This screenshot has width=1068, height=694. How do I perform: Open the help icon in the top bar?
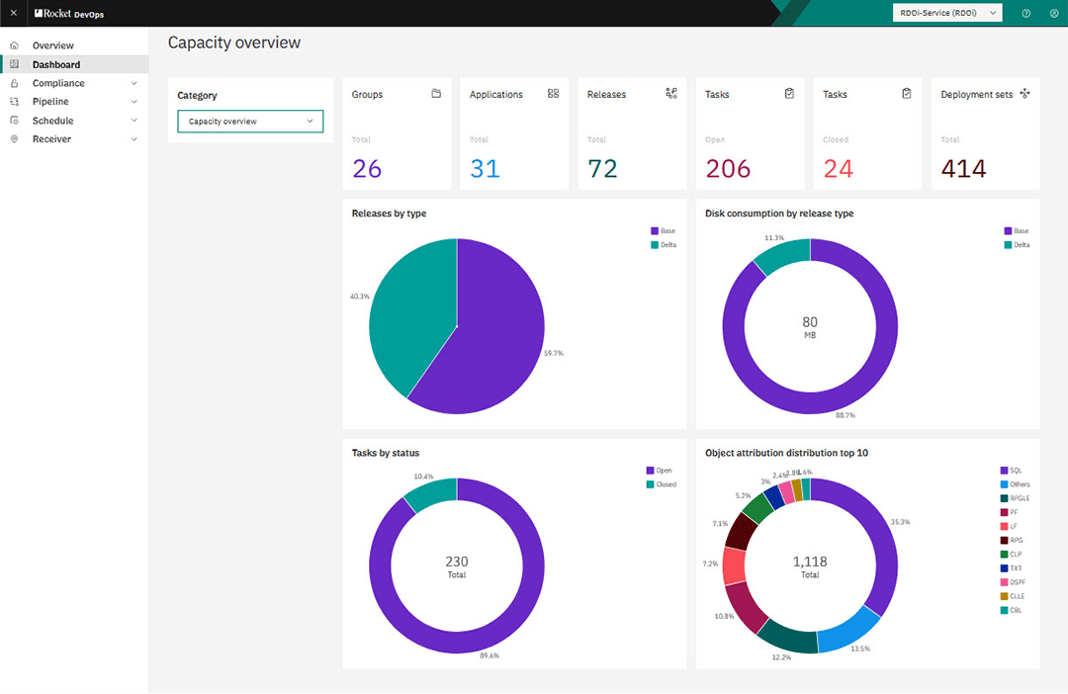tap(1024, 13)
